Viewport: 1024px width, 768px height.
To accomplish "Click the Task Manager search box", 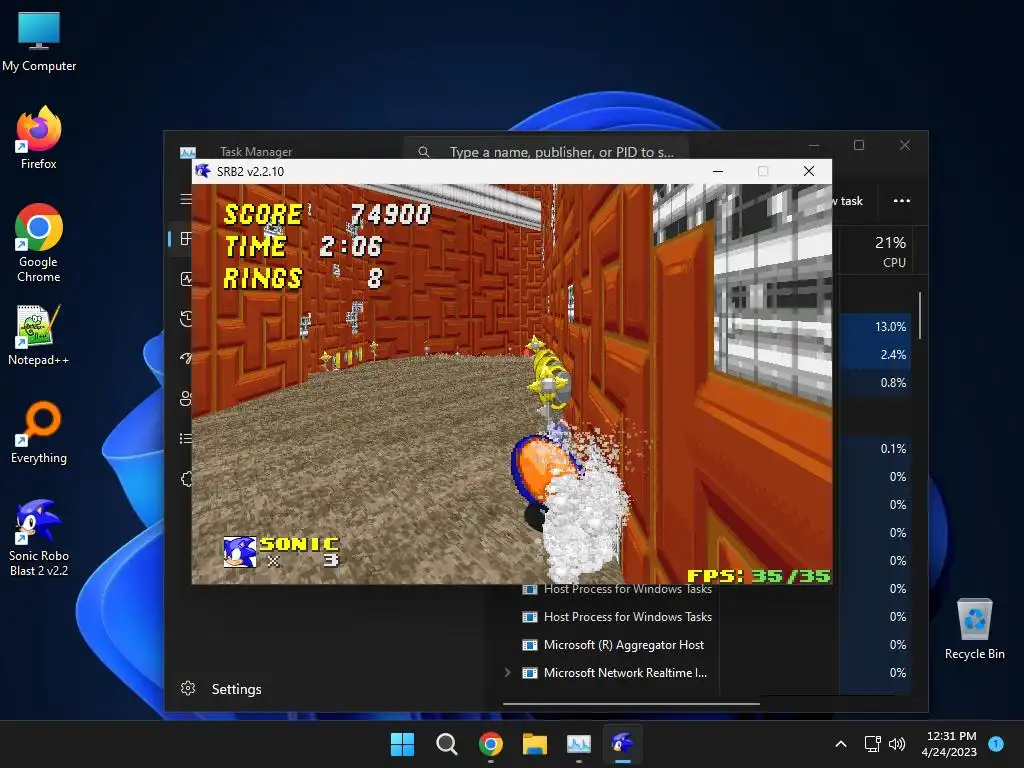I will (546, 152).
